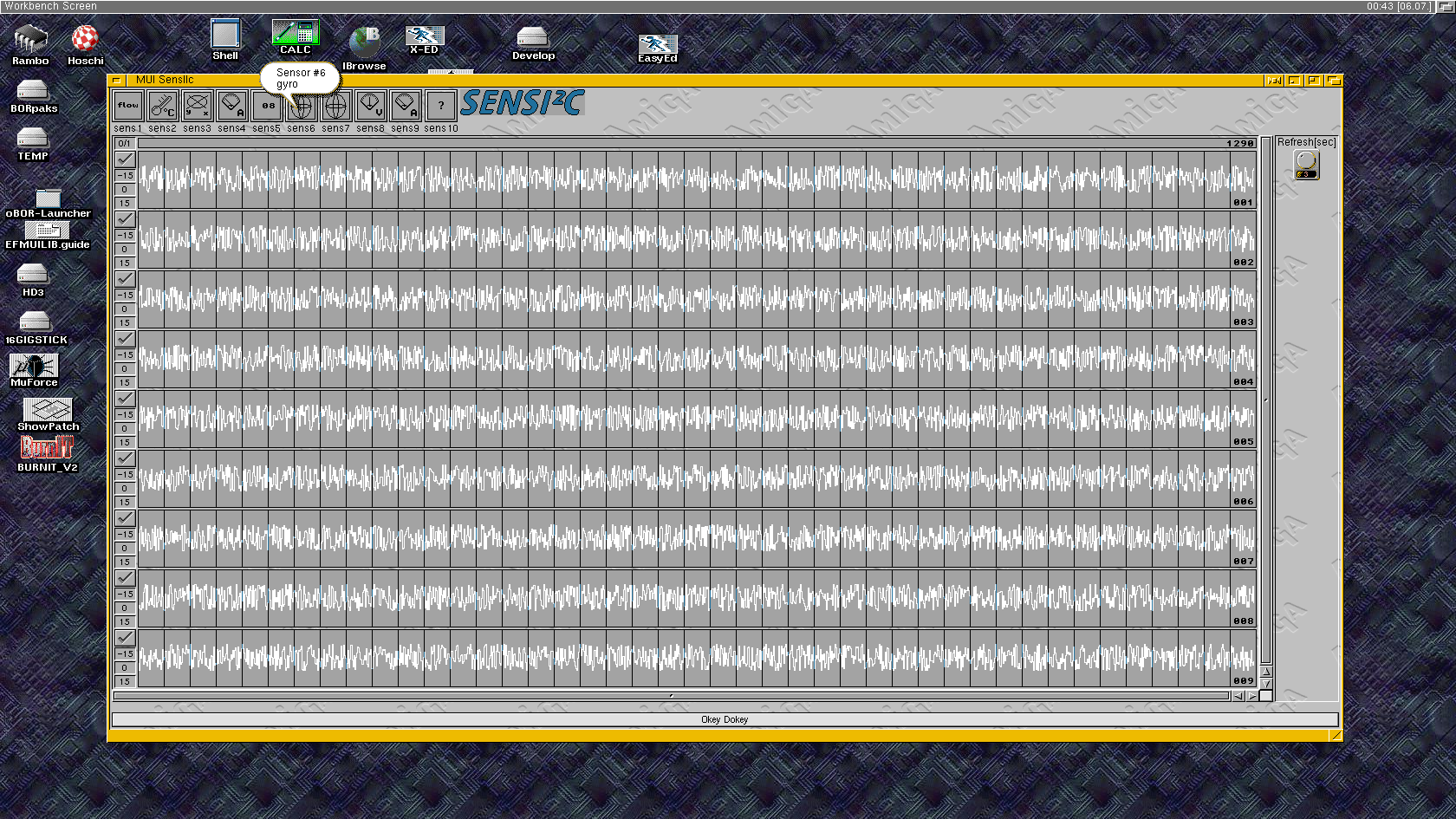
Task: Click the up arrow of vertical scrollbar
Action: click(1266, 672)
